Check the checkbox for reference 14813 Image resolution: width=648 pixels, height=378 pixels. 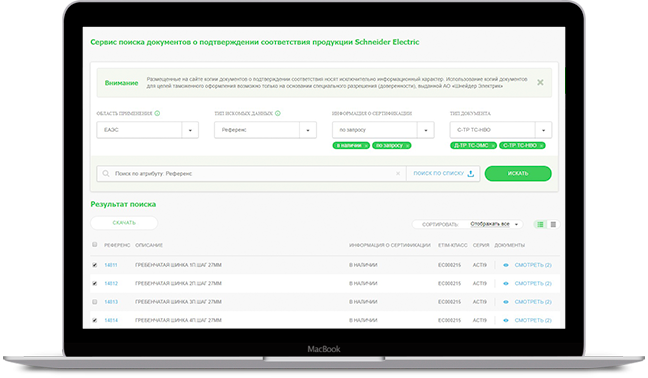[95, 302]
